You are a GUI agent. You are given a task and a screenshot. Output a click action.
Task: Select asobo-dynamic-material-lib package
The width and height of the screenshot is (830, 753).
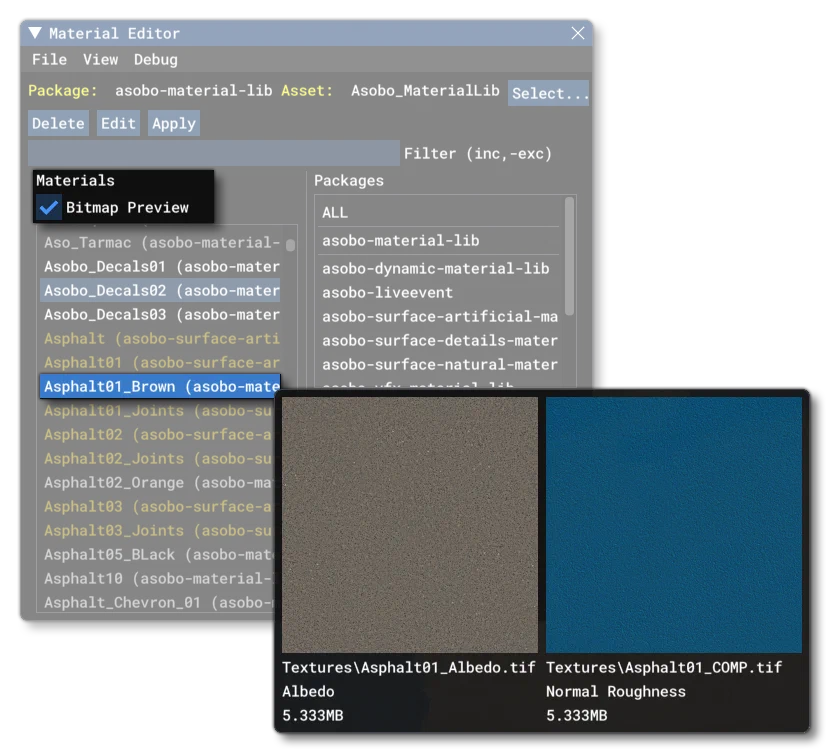click(x=439, y=268)
